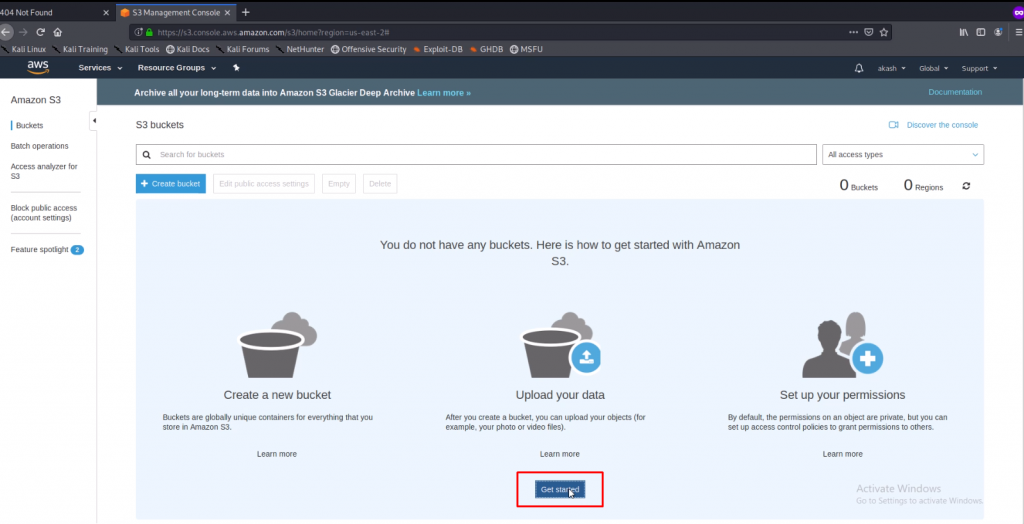Screen dimensions: 1024x524
Task: Click the 0 Regions count text
Action: click(x=923, y=186)
